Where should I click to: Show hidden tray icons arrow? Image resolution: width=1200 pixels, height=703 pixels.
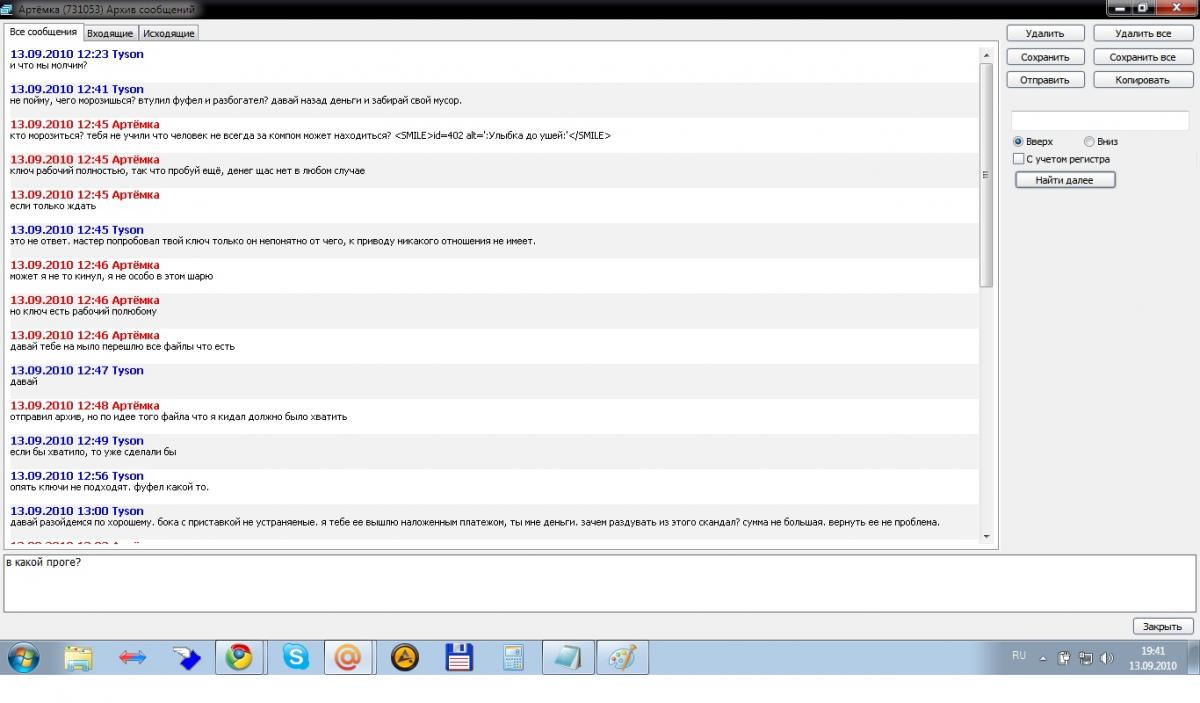click(1043, 659)
